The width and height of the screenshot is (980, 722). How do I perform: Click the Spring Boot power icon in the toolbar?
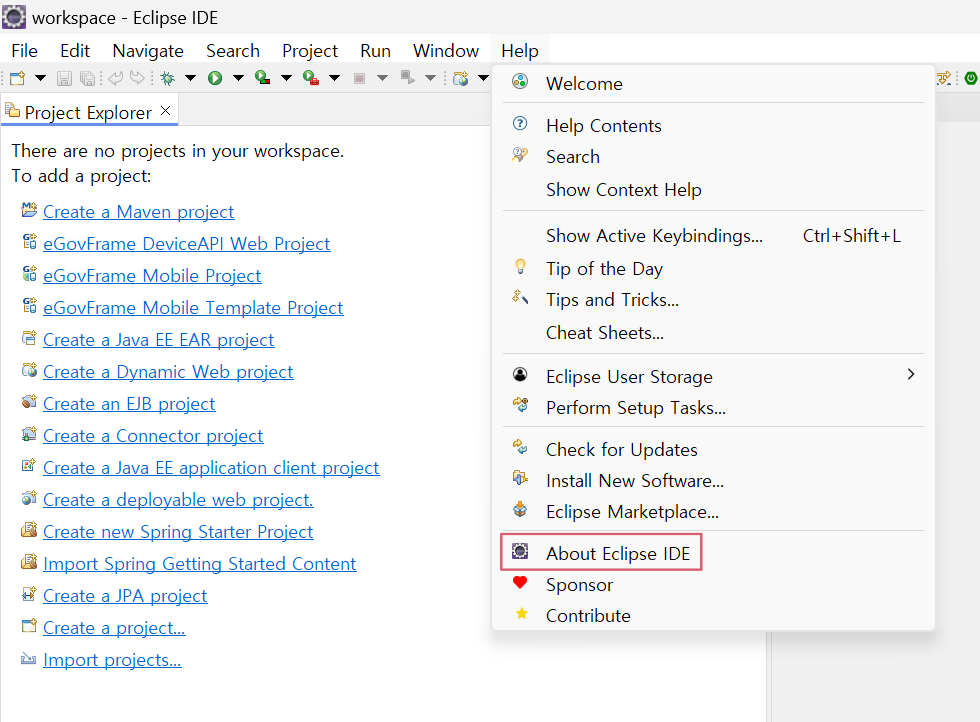(x=971, y=78)
